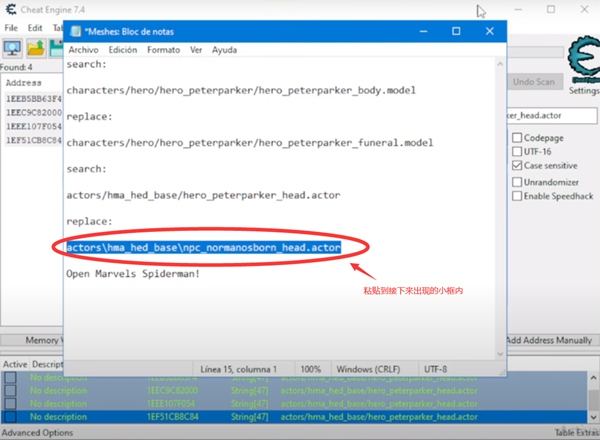Toggle Active box for 1EE107F054 entry

pos(10,404)
